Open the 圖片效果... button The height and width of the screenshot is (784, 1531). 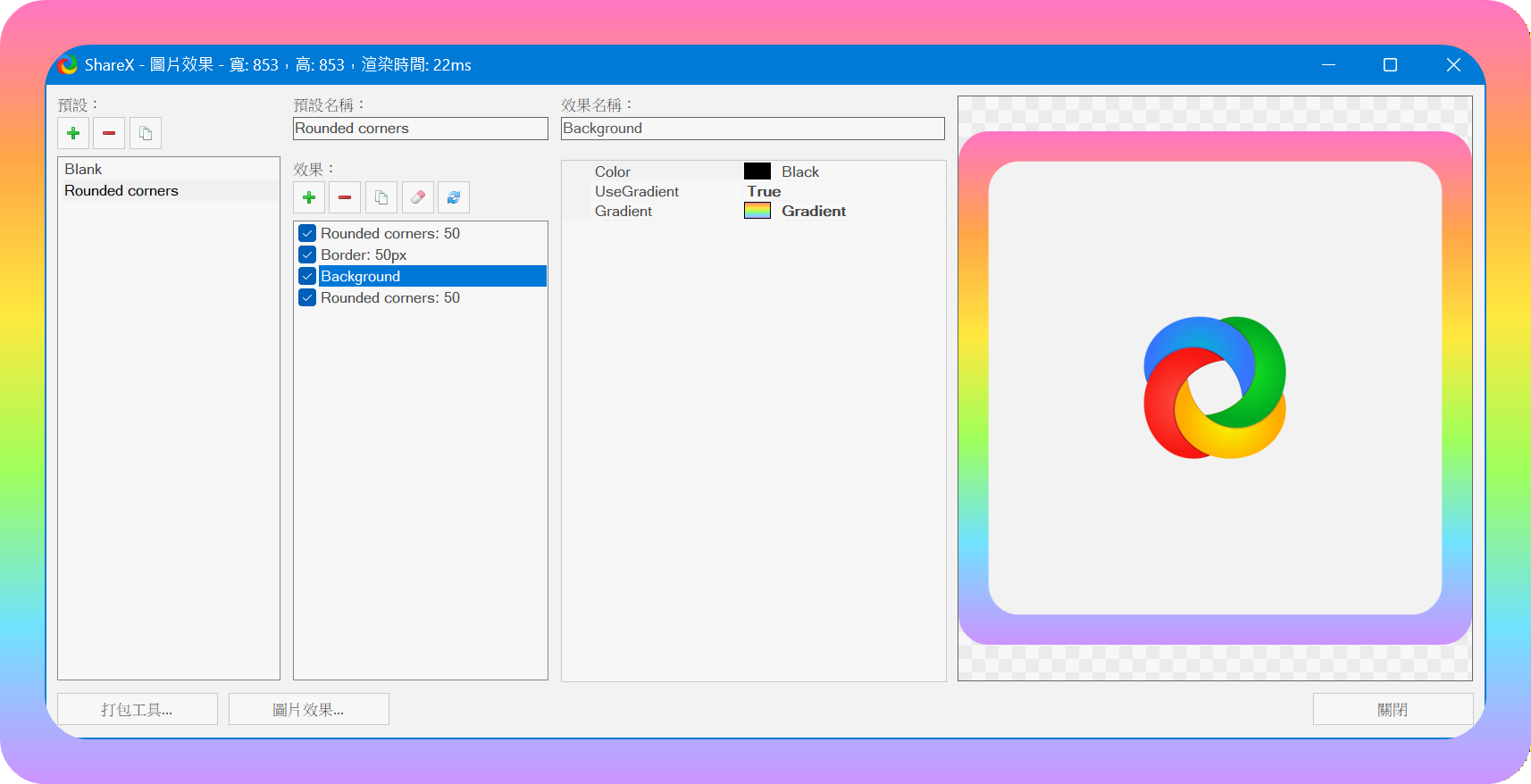[x=309, y=709]
